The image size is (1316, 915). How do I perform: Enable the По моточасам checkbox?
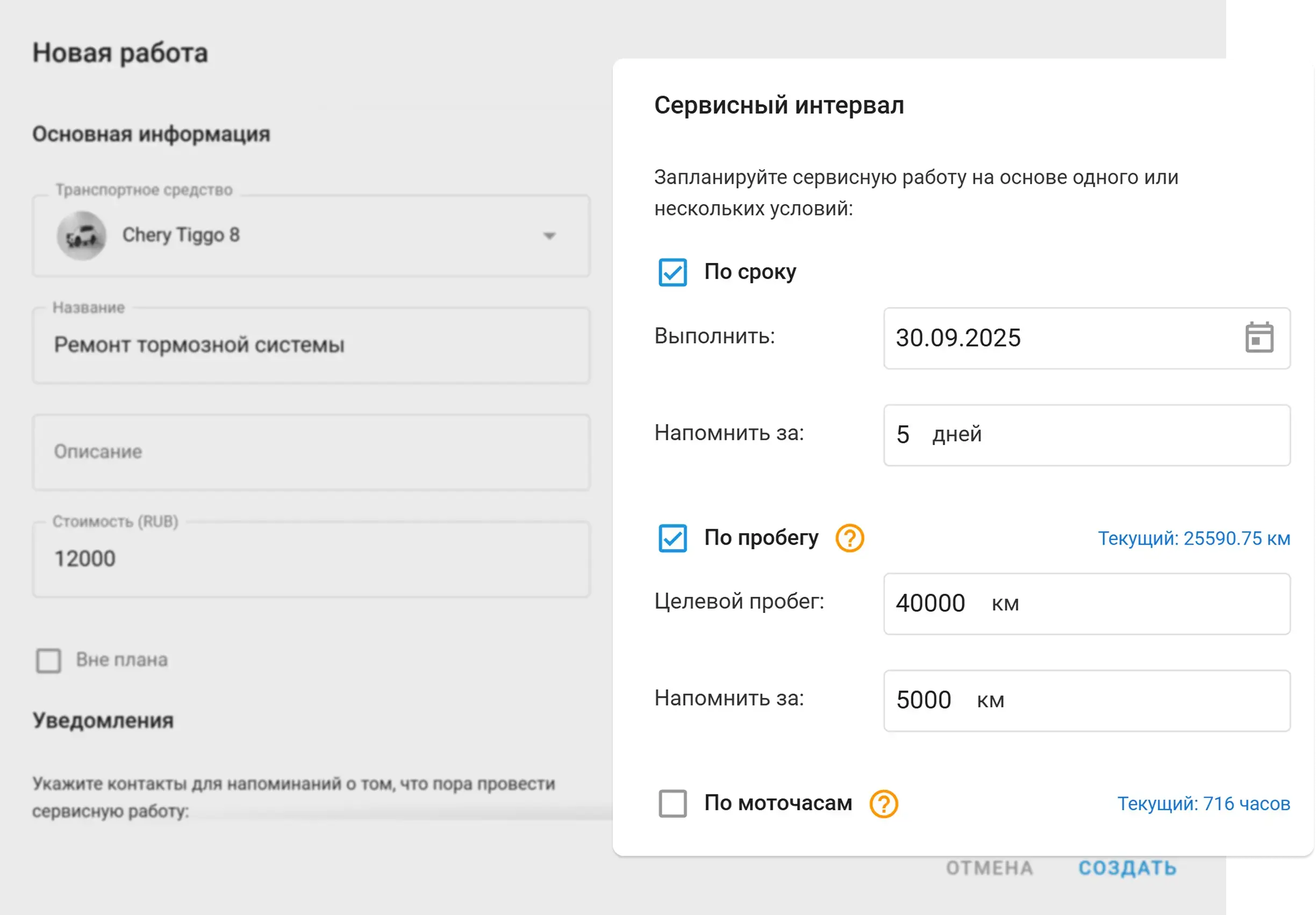pos(673,804)
